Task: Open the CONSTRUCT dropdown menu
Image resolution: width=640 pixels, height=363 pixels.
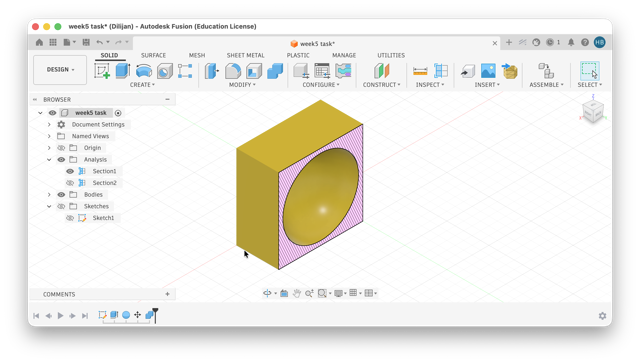Action: [x=382, y=85]
